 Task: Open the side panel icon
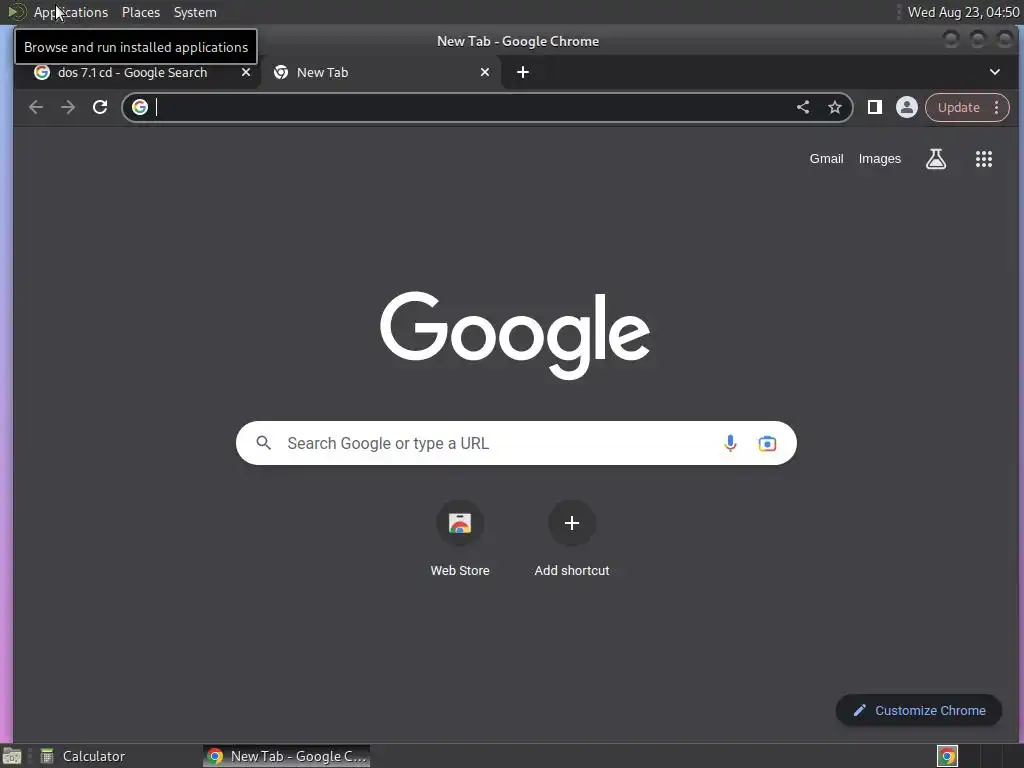(x=874, y=107)
